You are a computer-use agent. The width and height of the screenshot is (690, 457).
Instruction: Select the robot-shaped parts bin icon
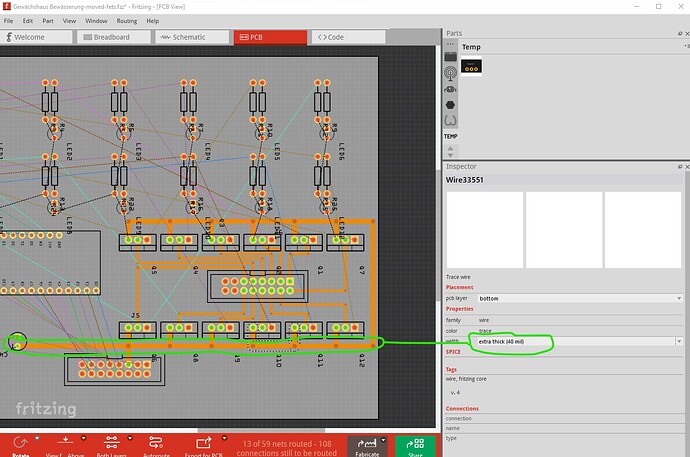pos(450,89)
